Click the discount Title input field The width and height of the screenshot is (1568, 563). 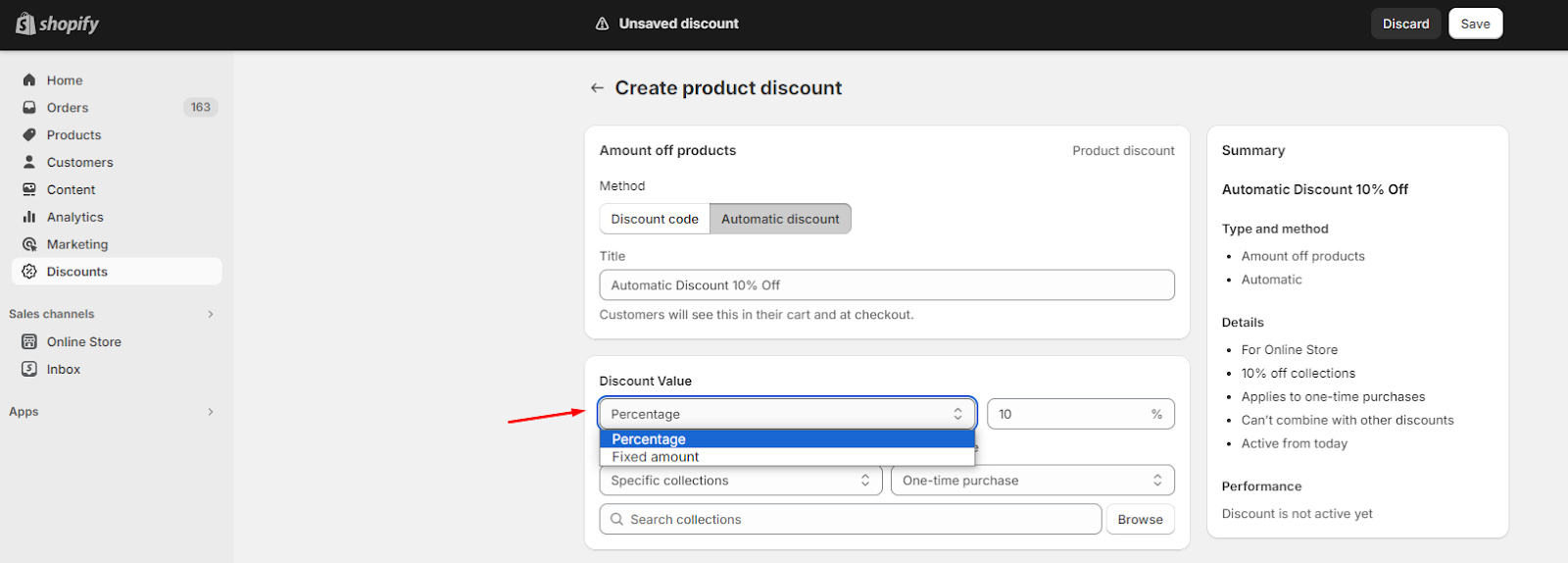point(887,285)
